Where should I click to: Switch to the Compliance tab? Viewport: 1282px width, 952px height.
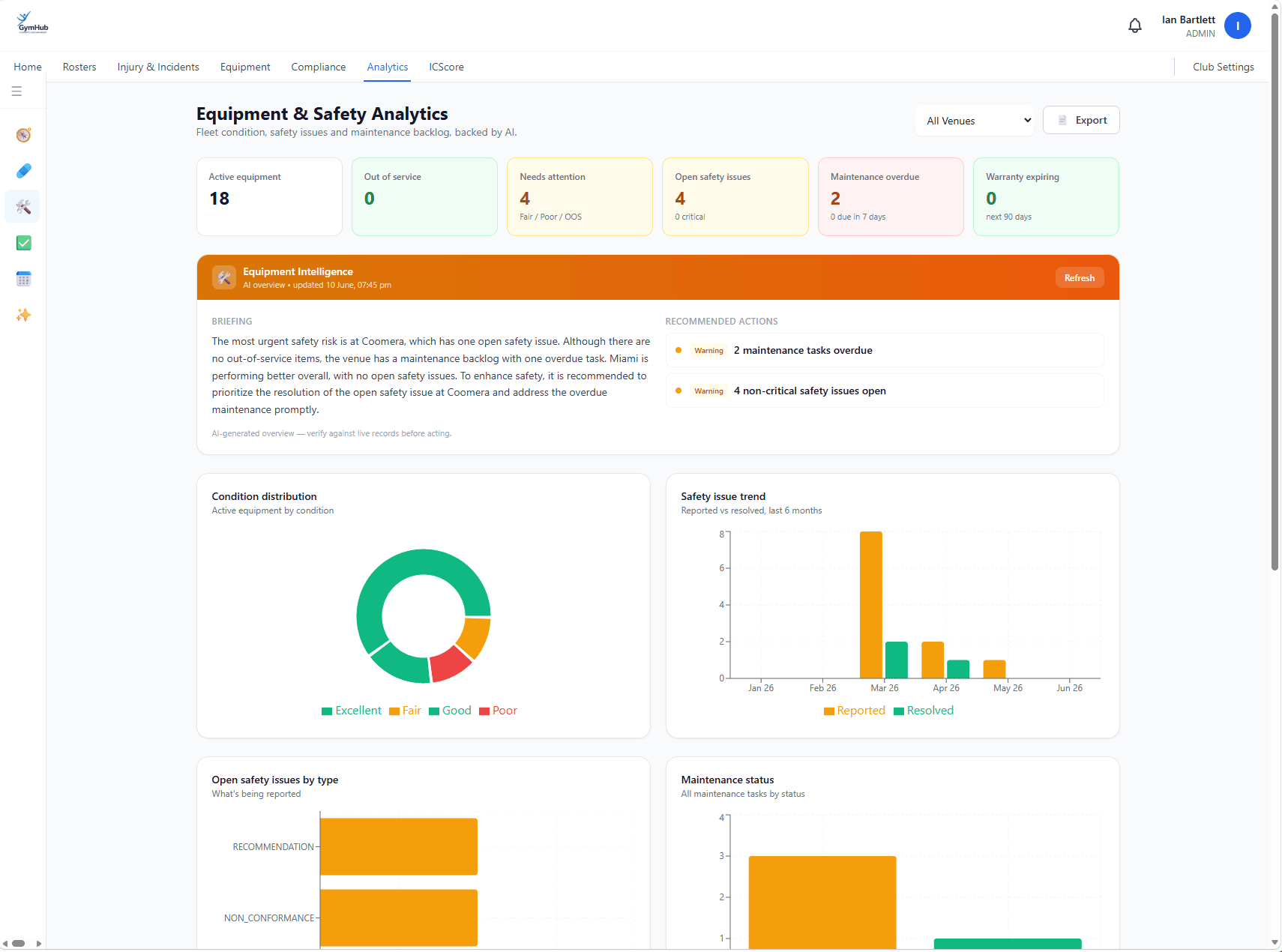click(x=319, y=67)
